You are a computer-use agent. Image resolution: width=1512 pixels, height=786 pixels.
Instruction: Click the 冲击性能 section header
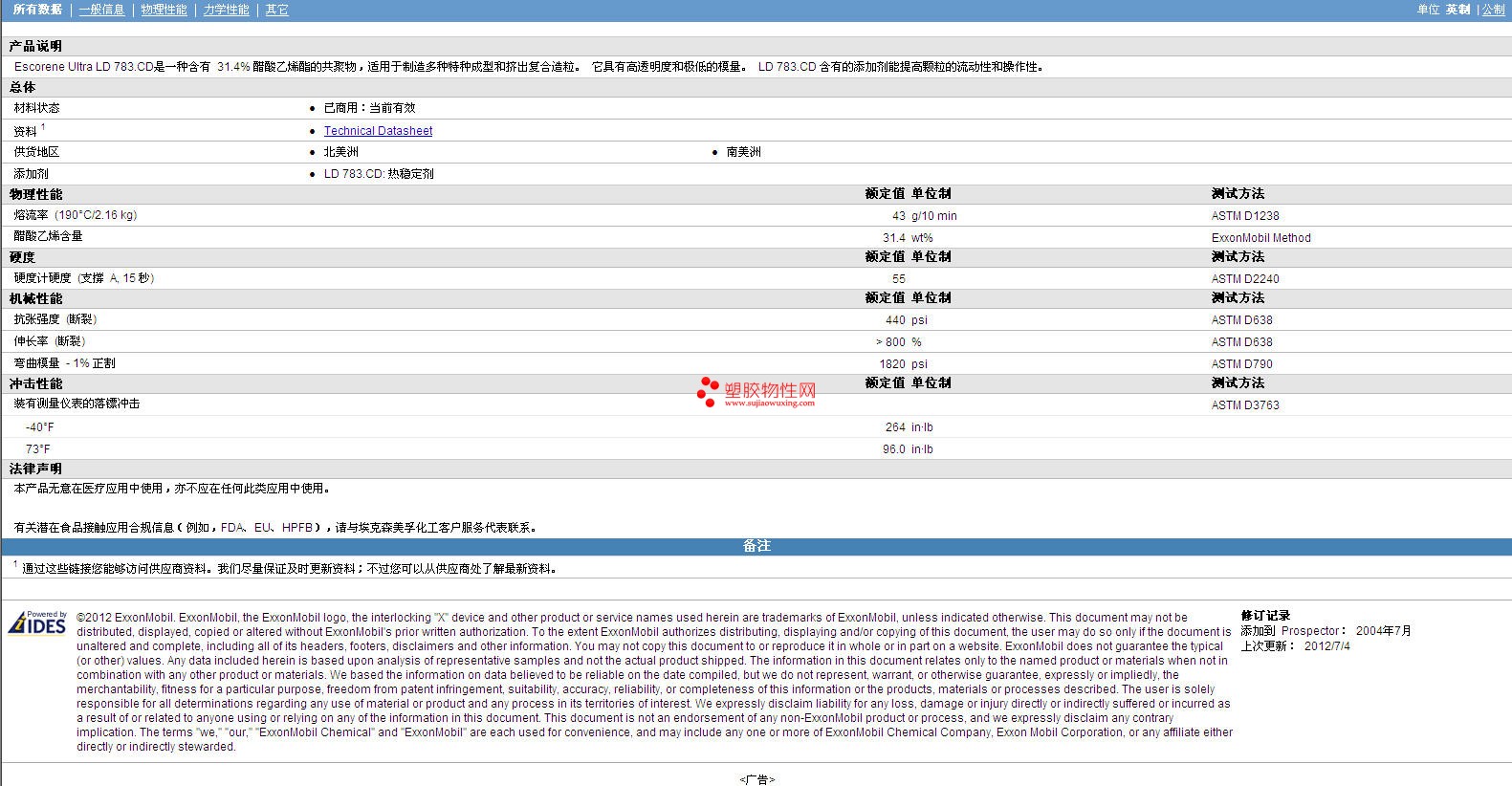[x=35, y=383]
